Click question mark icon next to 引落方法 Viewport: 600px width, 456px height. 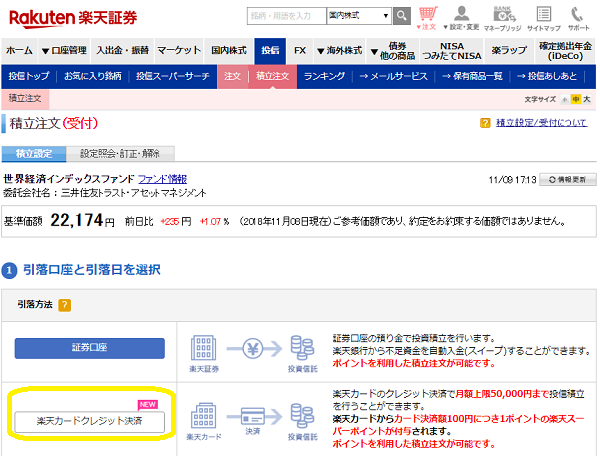coord(64,305)
